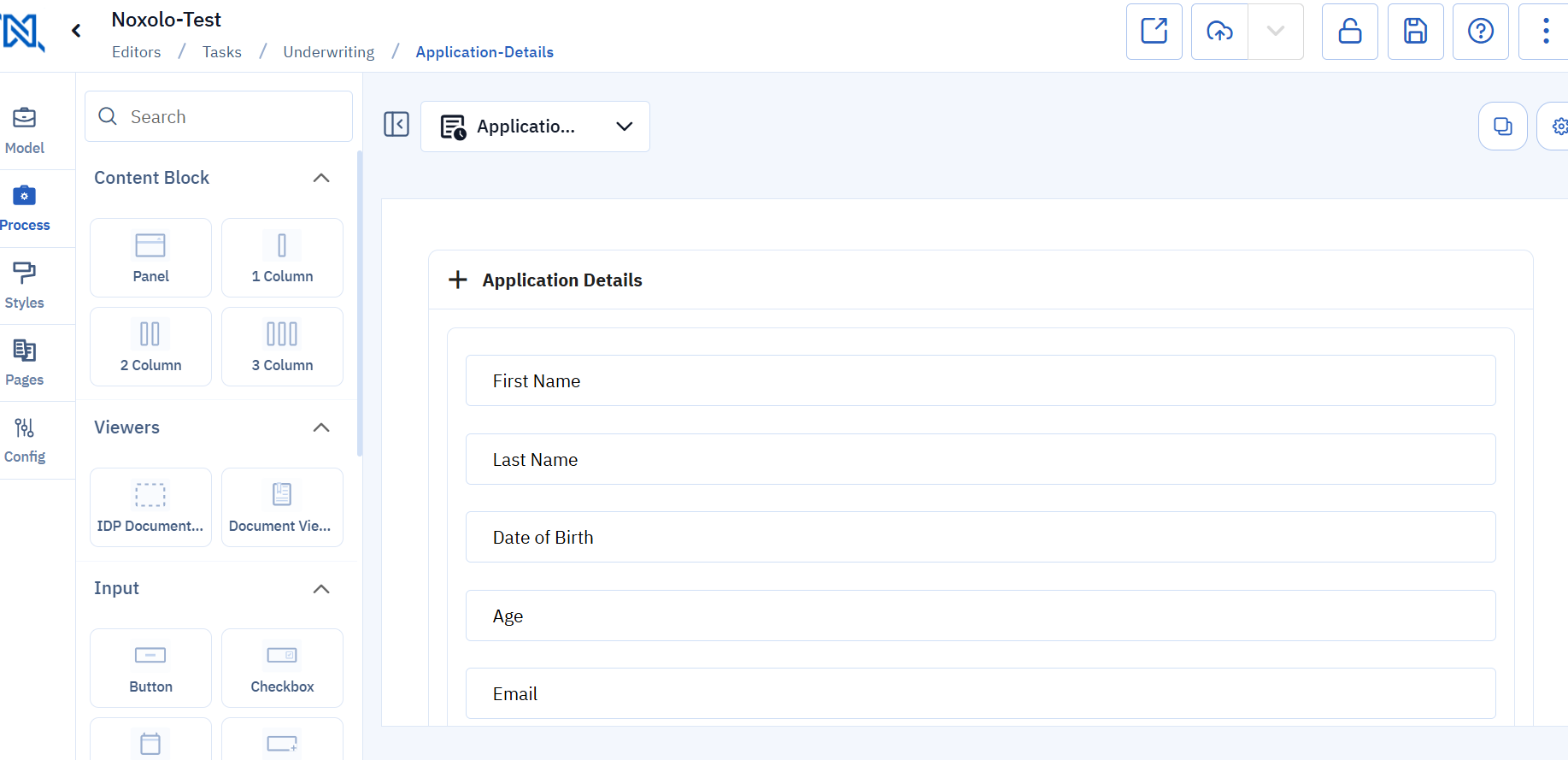Image resolution: width=1568 pixels, height=760 pixels.
Task: Collapse the Content Block section
Action: coord(321,178)
